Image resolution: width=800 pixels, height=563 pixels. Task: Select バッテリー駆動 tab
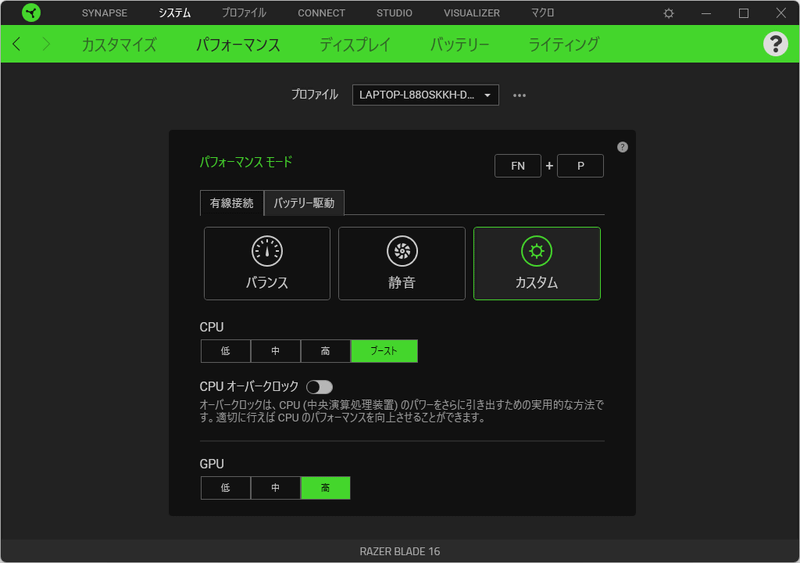point(304,203)
